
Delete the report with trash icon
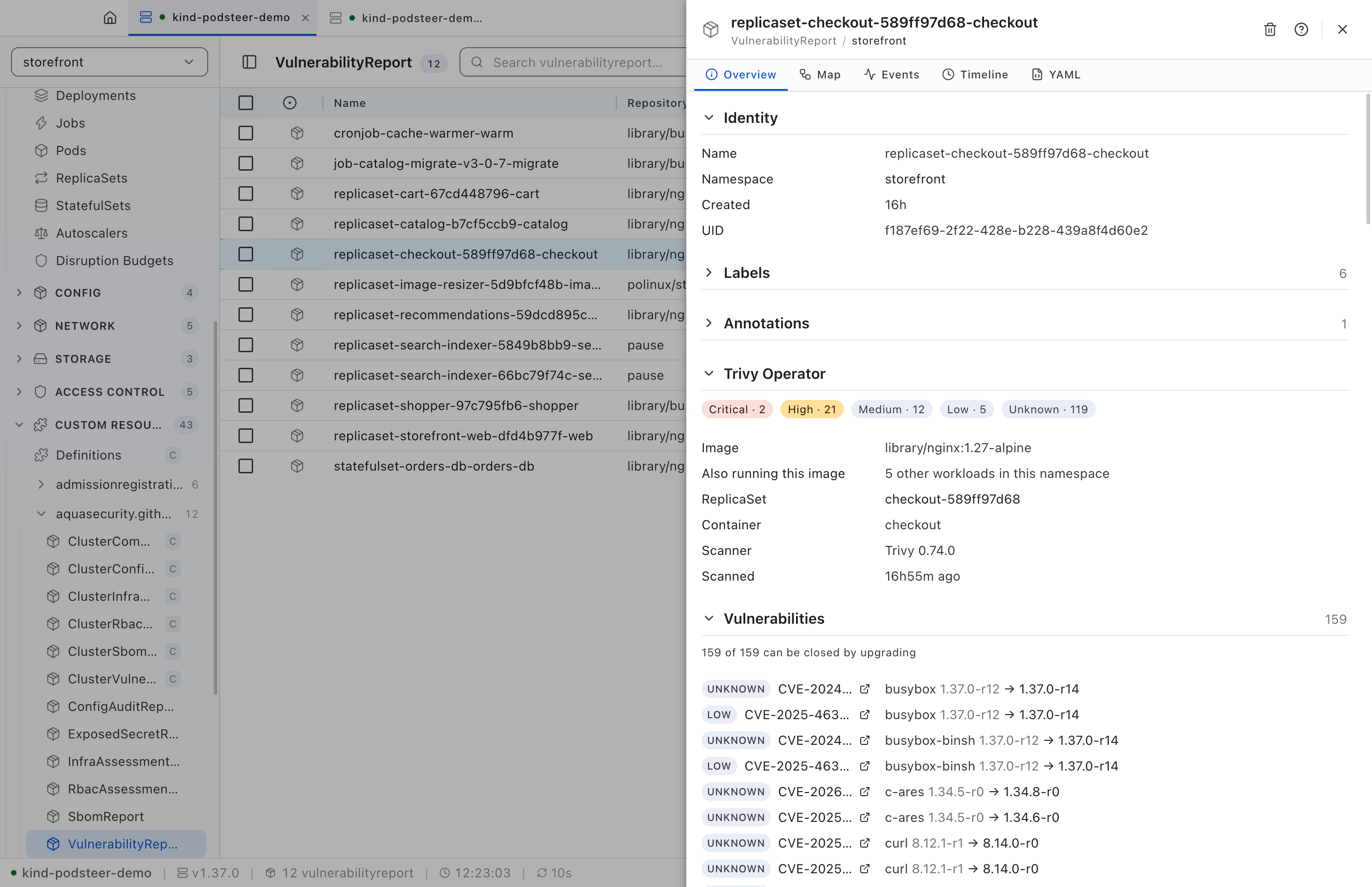pyautogui.click(x=1270, y=29)
